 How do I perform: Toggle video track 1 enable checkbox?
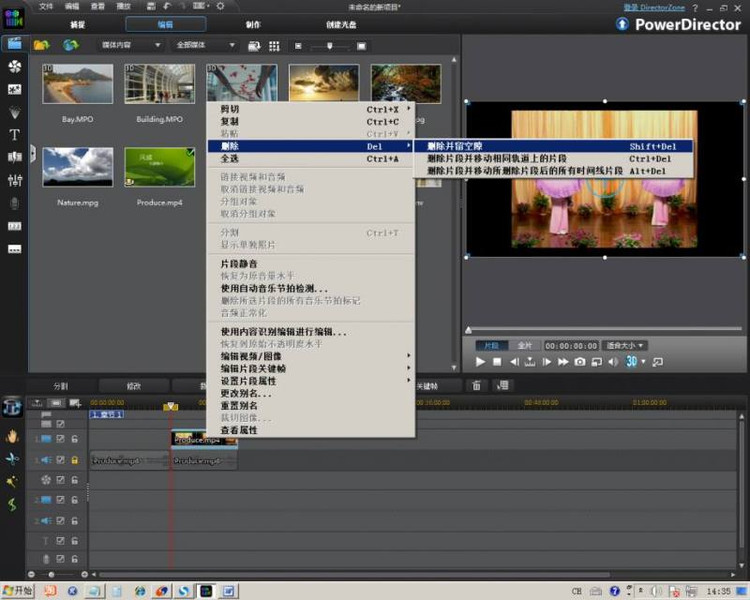(x=60, y=439)
